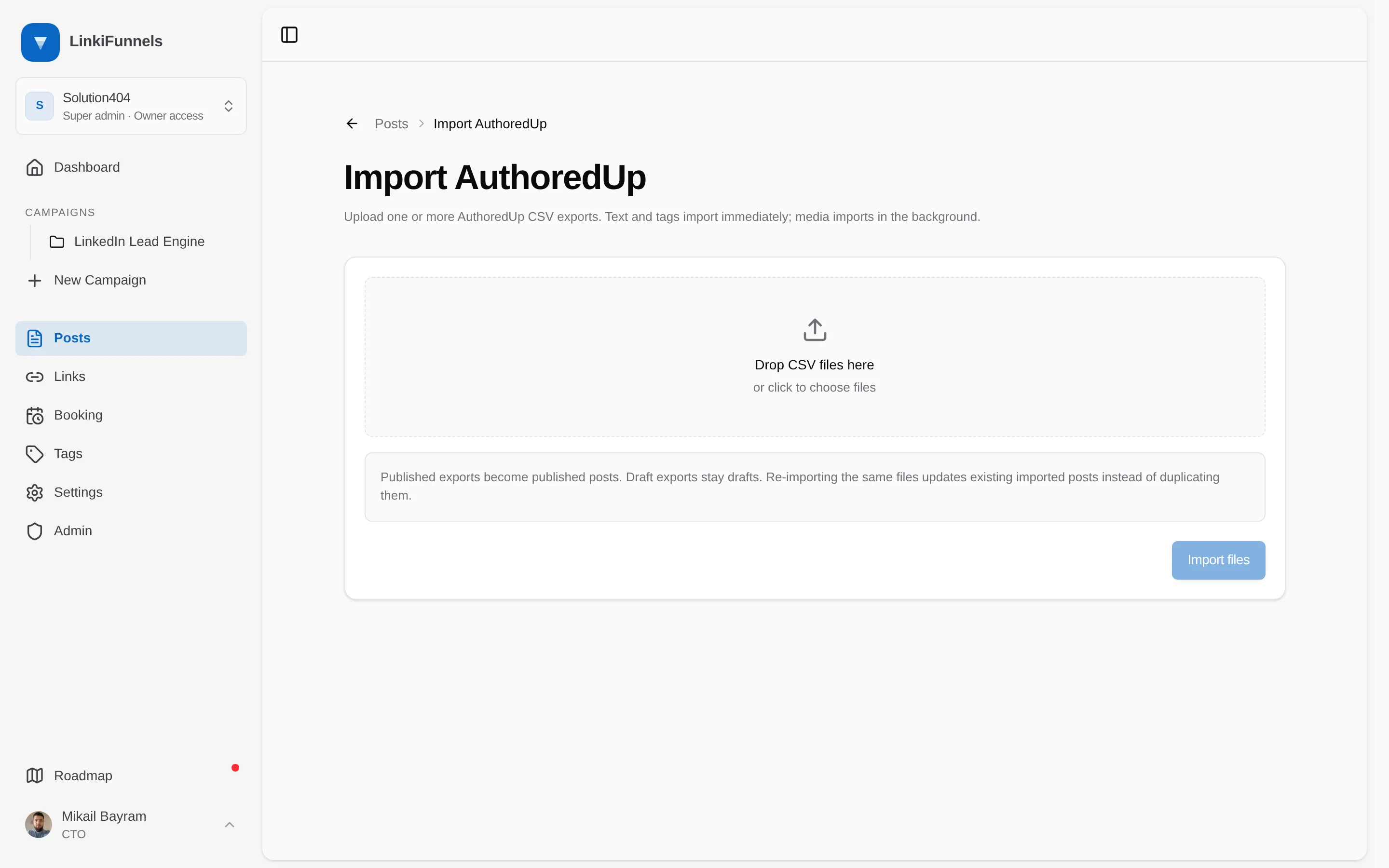Open the Links section
The height and width of the screenshot is (868, 1389).
(131, 377)
